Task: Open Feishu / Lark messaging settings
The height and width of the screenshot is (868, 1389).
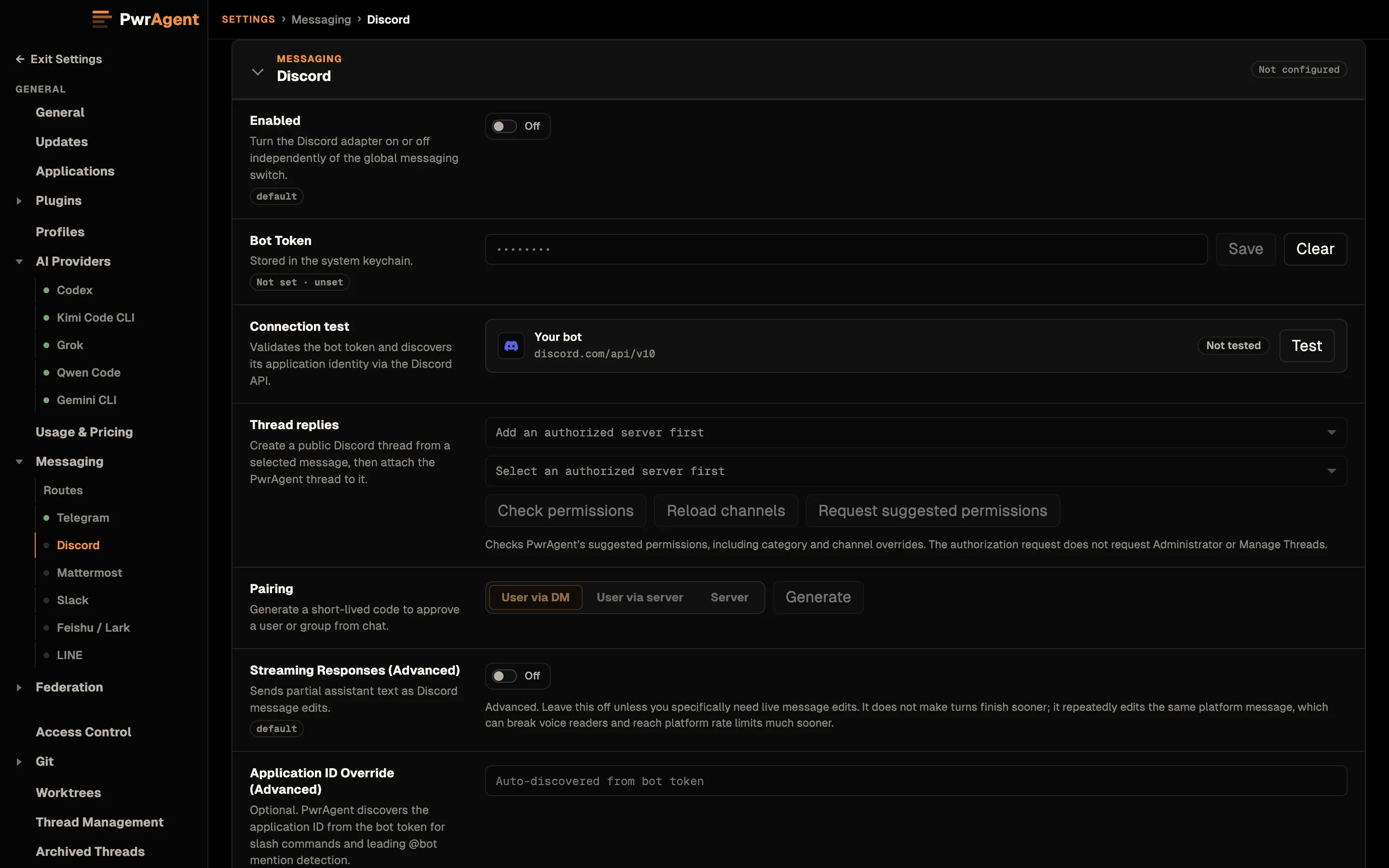Action: (x=93, y=628)
